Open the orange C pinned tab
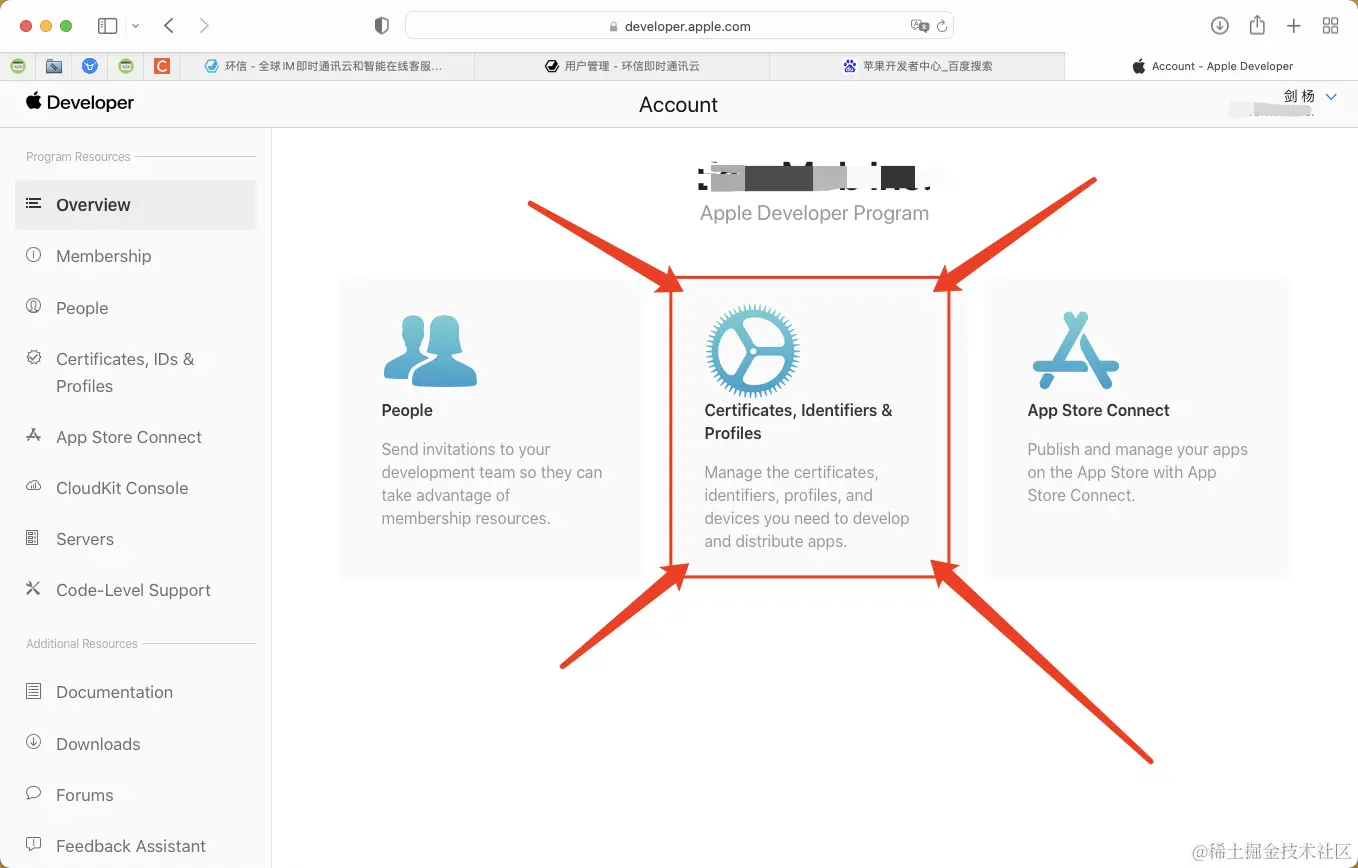Screen dimensions: 1358x868 162,66
